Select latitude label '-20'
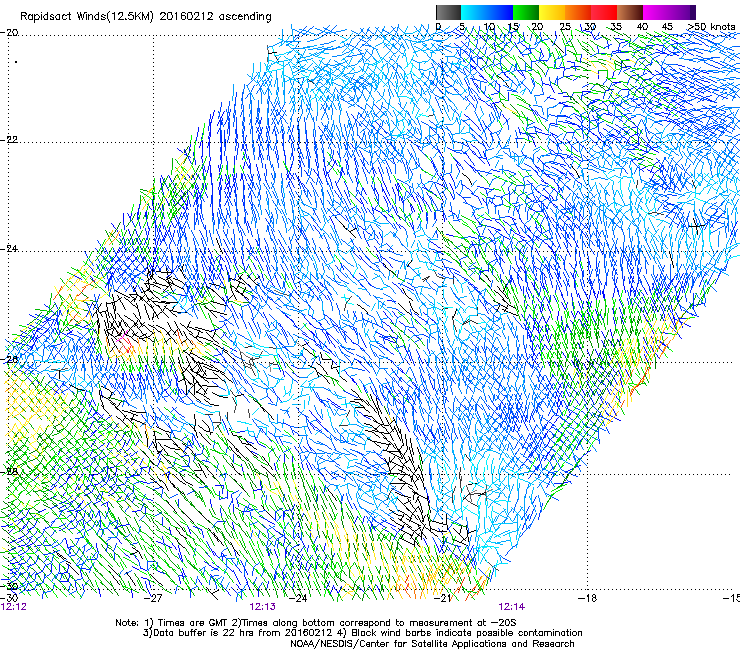The image size is (740, 650). pyautogui.click(x=9, y=33)
